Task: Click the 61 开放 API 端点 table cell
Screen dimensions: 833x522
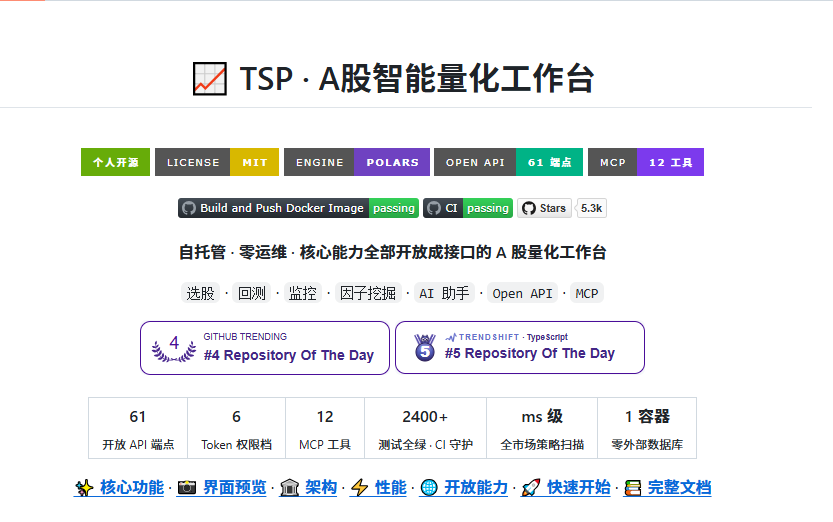Action: 138,428
